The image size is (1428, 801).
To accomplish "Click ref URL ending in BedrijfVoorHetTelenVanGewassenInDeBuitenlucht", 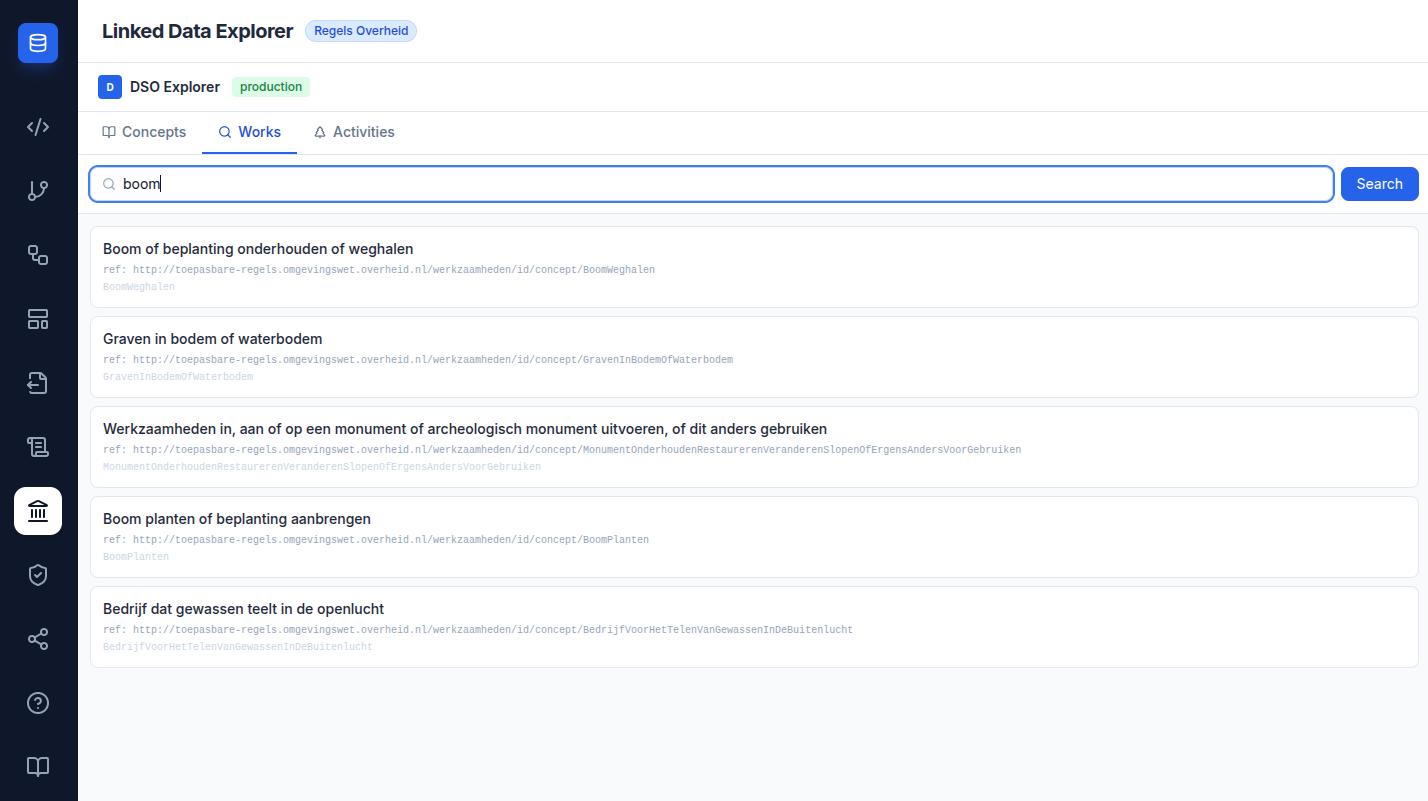I will pyautogui.click(x=478, y=630).
